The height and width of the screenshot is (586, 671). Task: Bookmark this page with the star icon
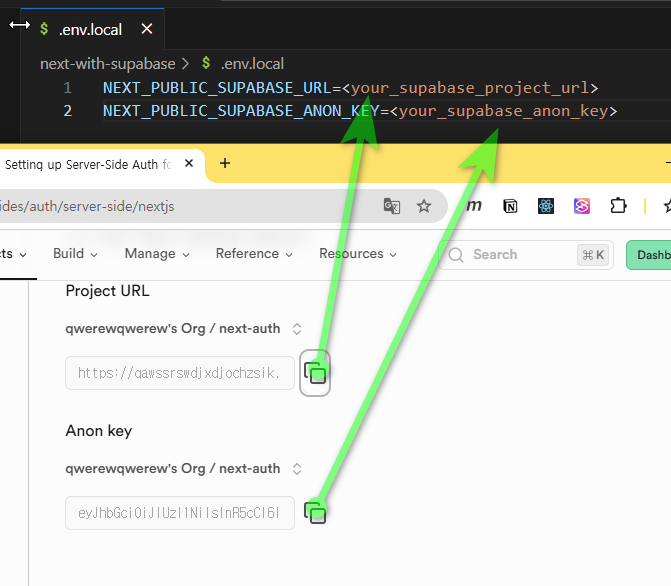point(424,206)
